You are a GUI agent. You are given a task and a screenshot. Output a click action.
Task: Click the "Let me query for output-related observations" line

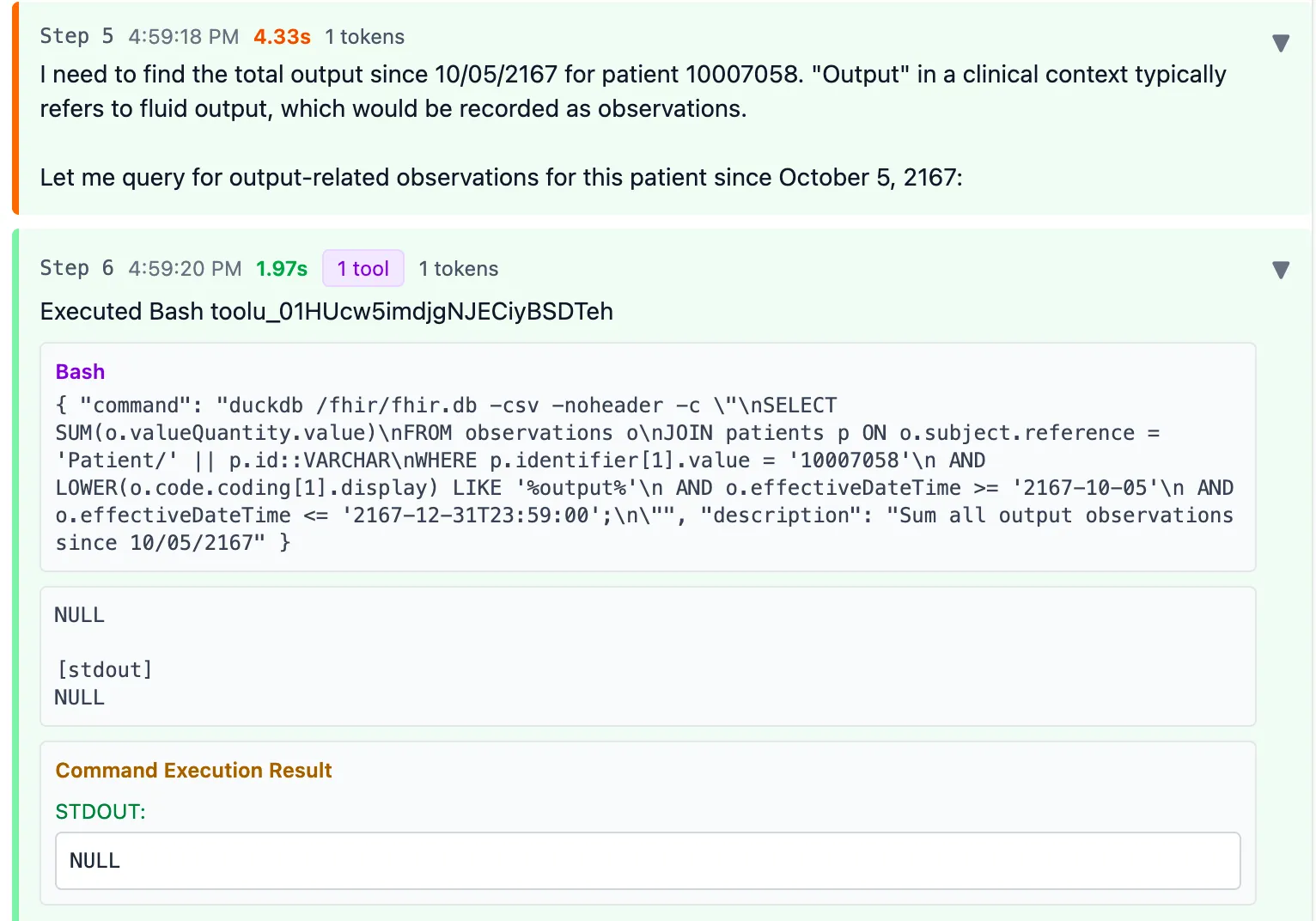coord(501,178)
